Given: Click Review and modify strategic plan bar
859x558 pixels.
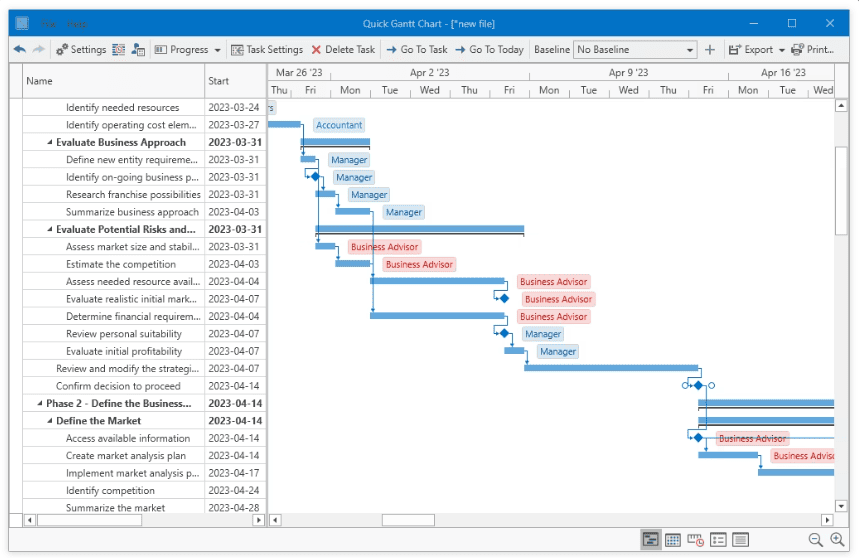Looking at the screenshot, I should tap(611, 368).
